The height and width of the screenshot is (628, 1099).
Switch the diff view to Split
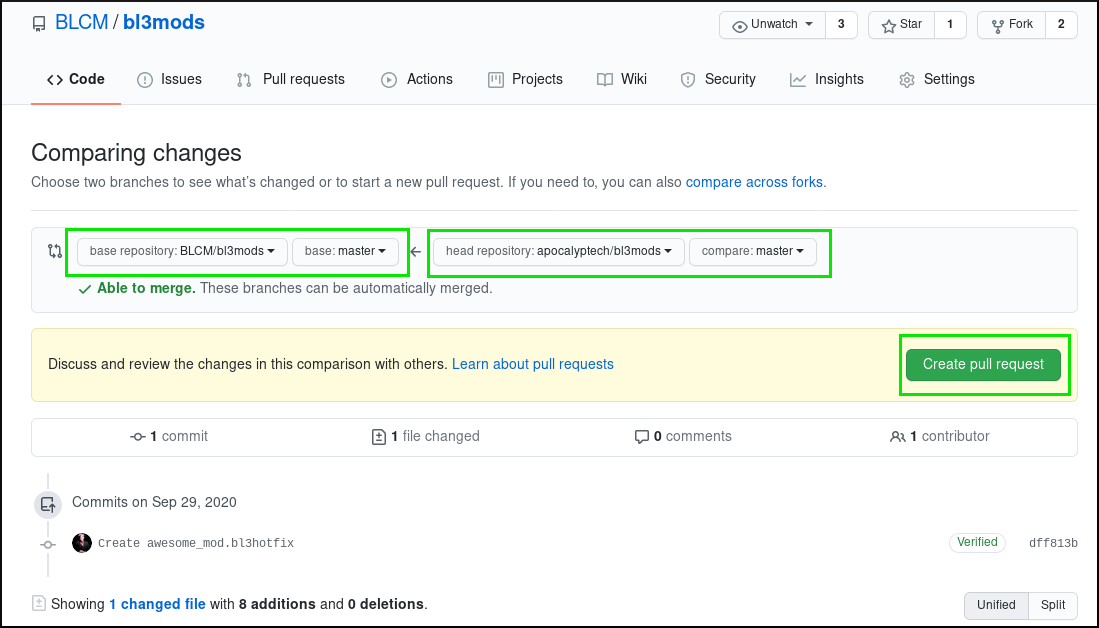1053,606
